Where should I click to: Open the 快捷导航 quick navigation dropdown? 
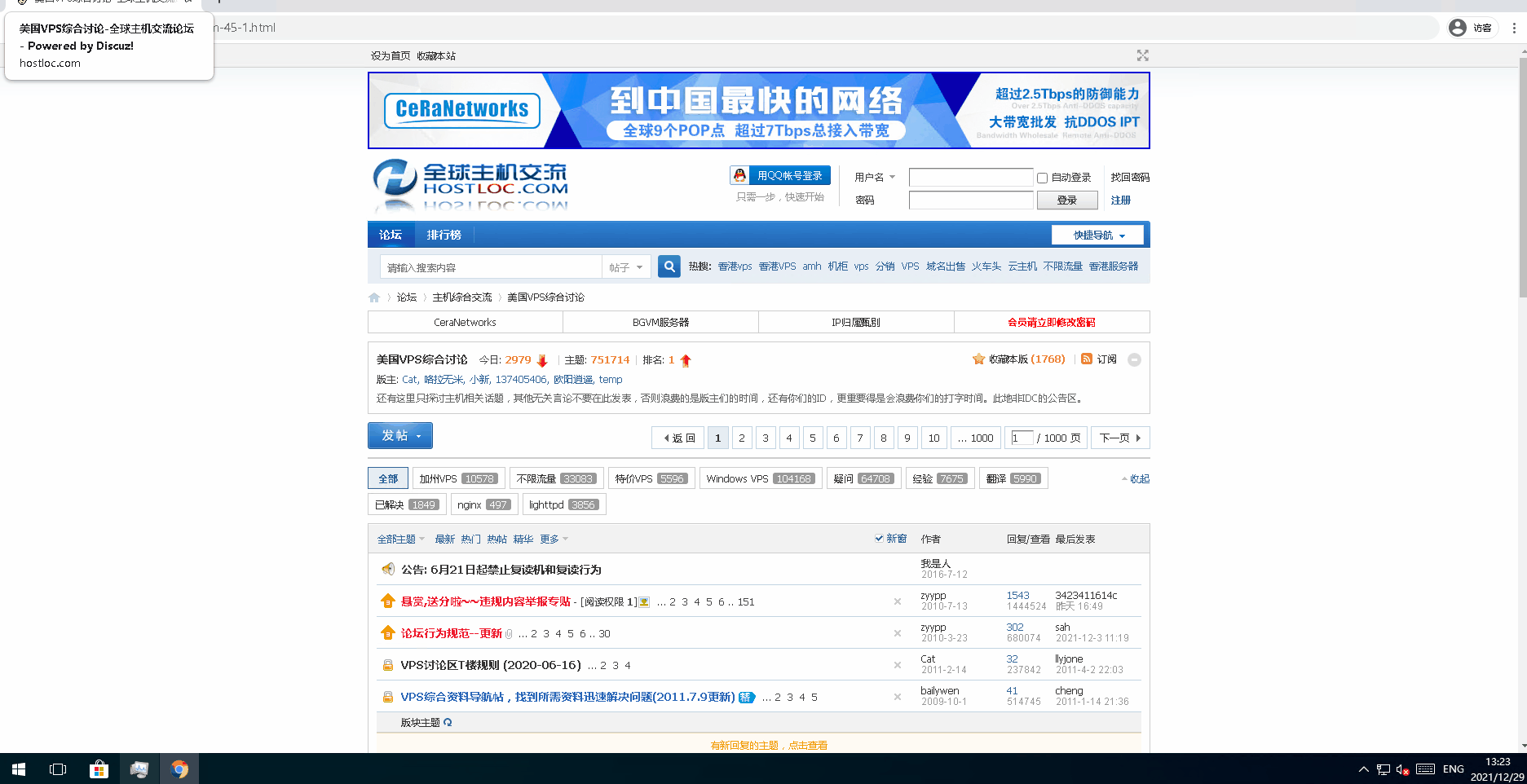click(1097, 235)
